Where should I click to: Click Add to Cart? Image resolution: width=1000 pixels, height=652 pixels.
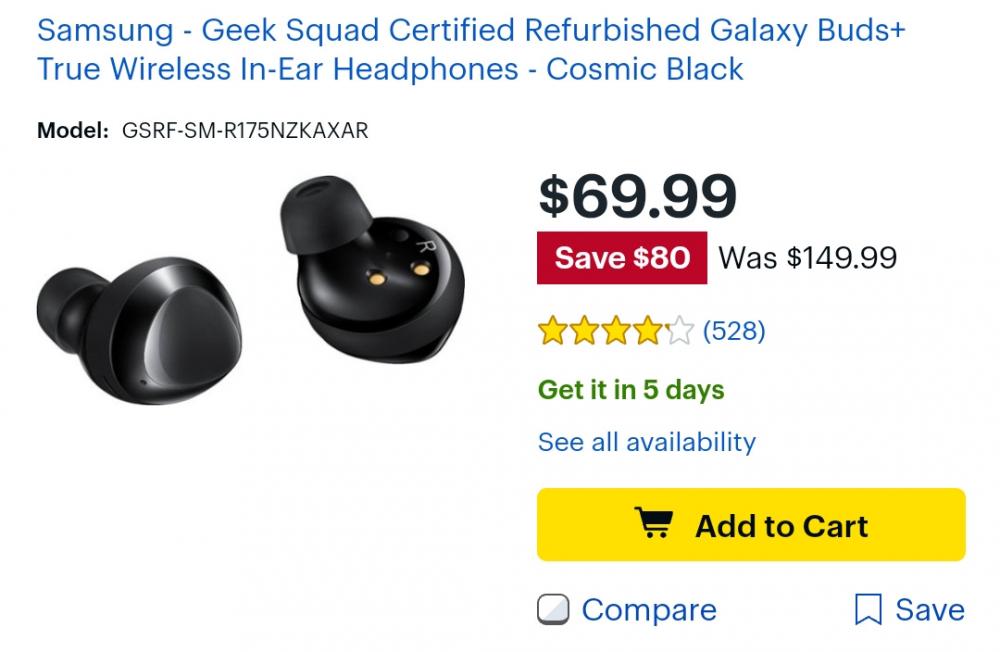click(752, 524)
